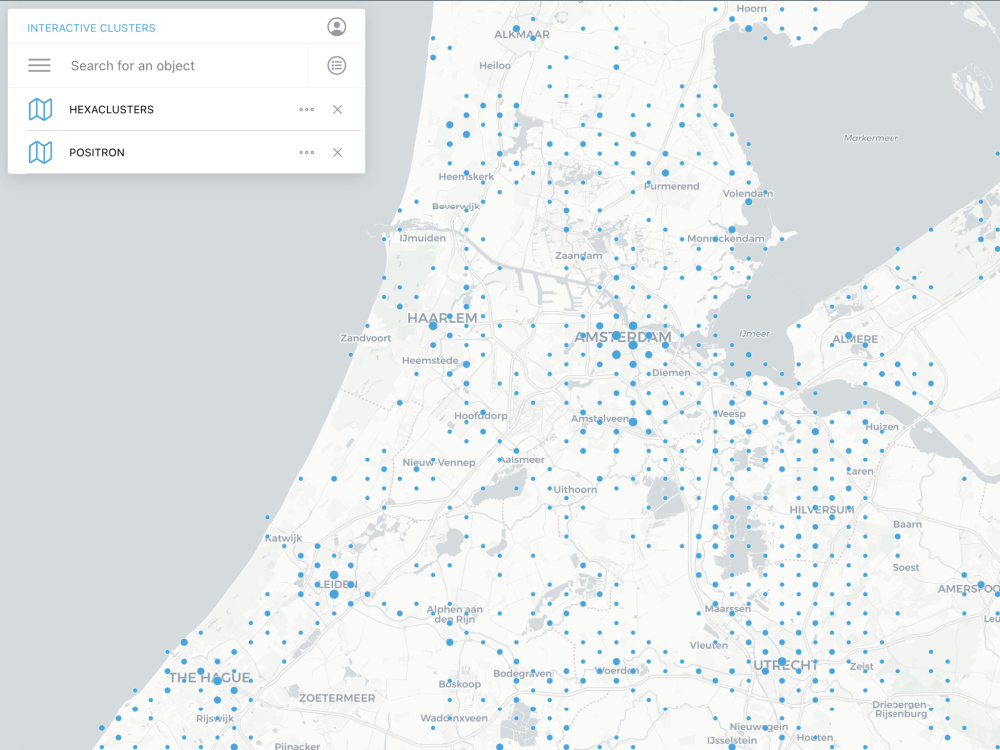This screenshot has width=1000, height=750.
Task: Open POSITRON layer options menu
Action: click(307, 152)
